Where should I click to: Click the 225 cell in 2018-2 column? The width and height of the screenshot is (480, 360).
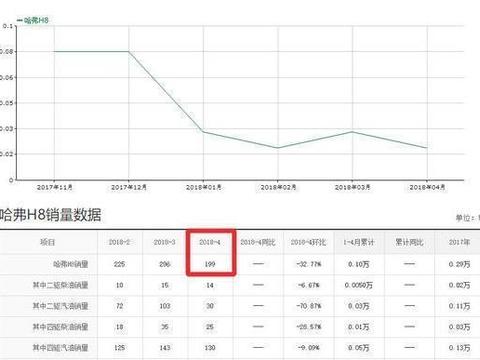[119, 264]
